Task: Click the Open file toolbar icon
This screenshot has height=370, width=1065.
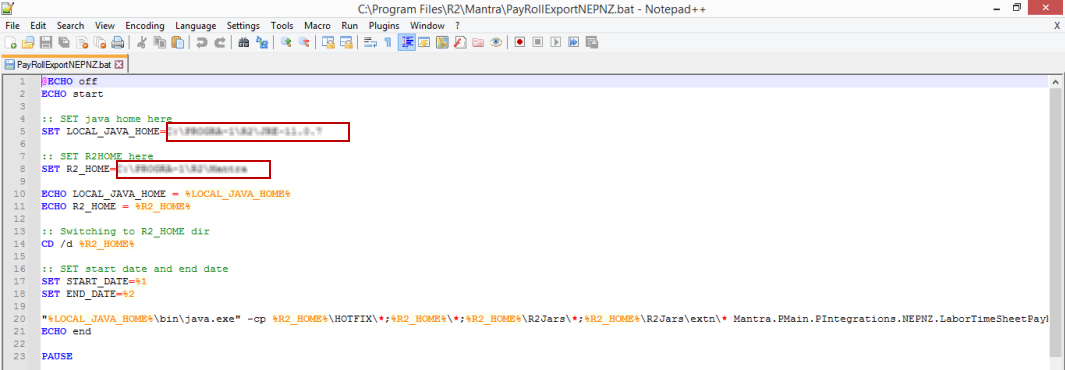Action: (28, 43)
